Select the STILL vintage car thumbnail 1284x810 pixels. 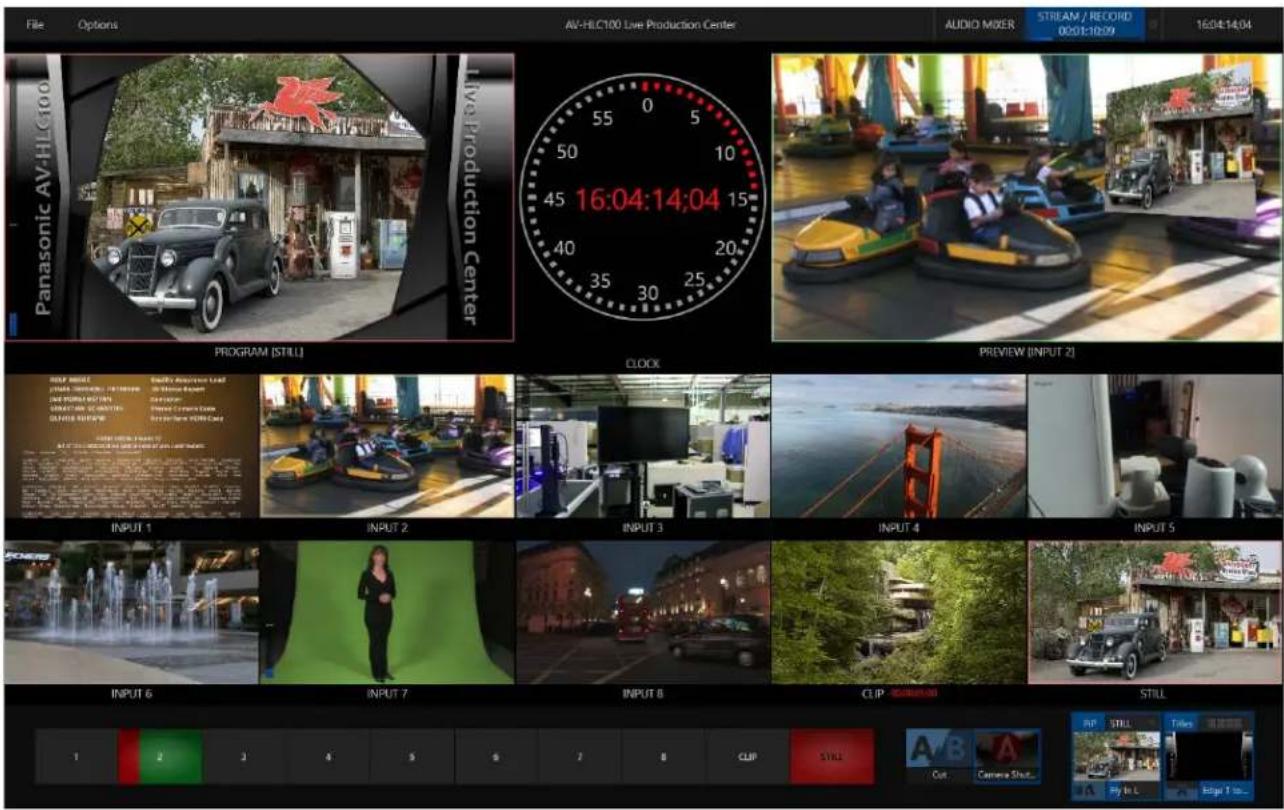pyautogui.click(x=1155, y=612)
